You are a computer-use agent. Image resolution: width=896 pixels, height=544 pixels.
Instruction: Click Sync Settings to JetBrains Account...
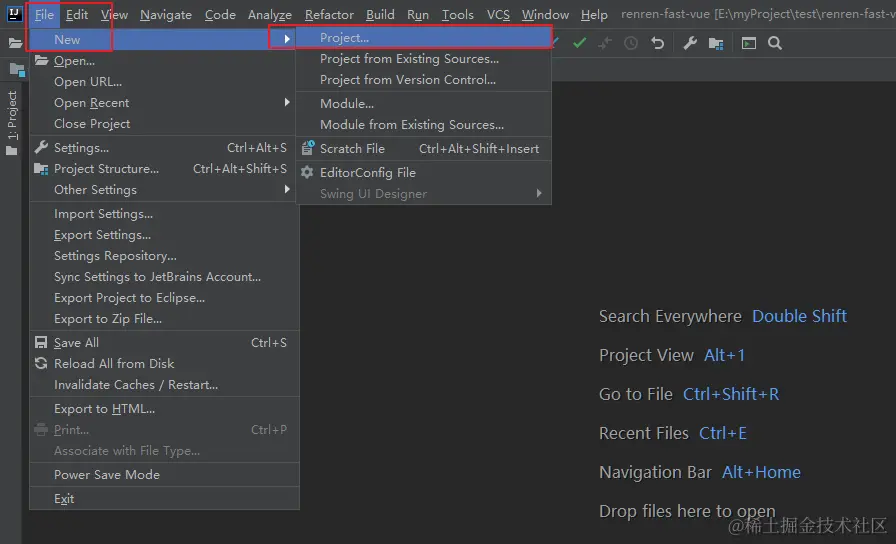(x=164, y=277)
